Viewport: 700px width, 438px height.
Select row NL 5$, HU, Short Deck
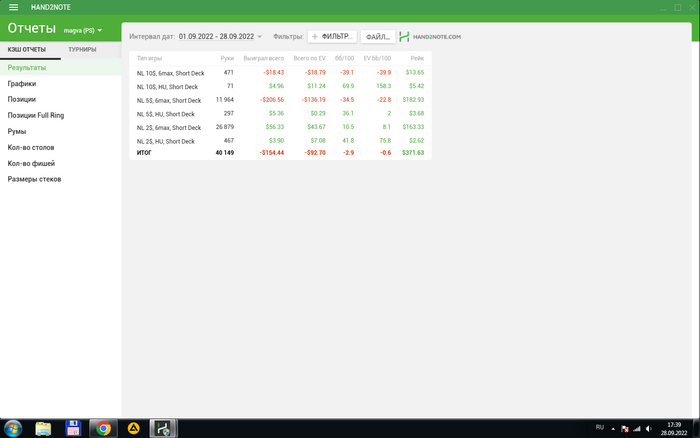point(280,114)
